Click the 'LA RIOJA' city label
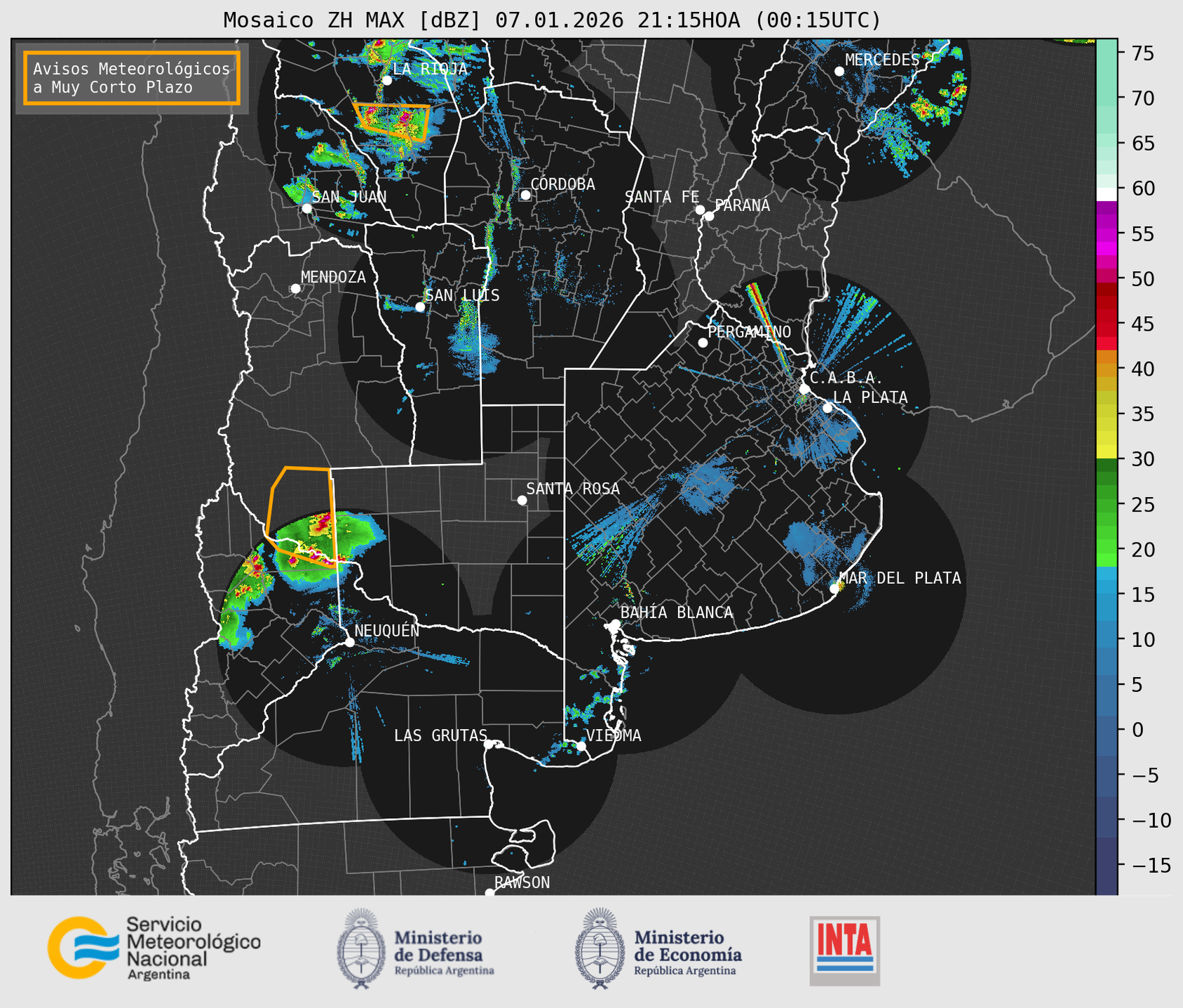1183x1008 pixels. 430,69
